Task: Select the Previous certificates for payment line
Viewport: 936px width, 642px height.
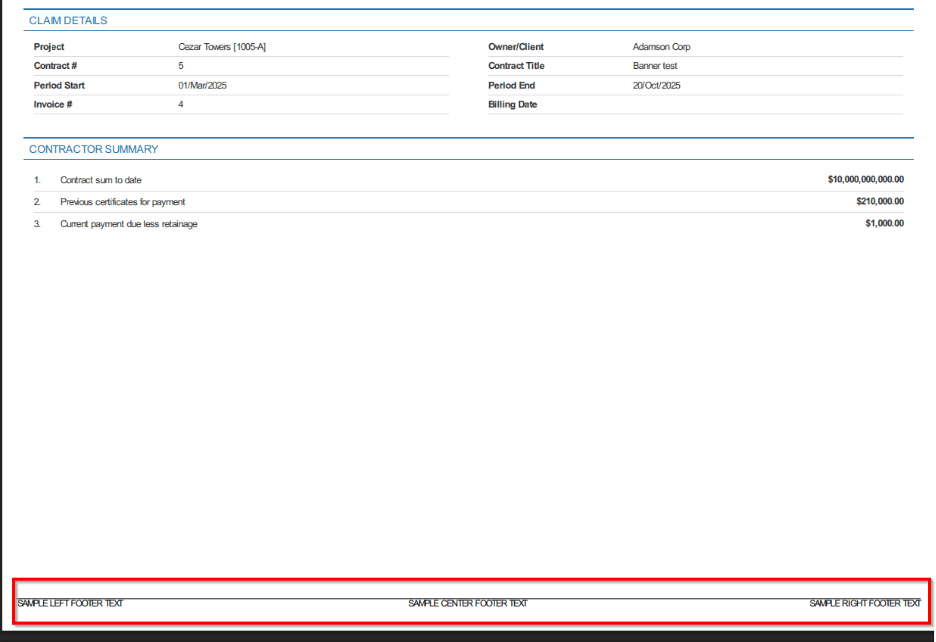Action: pyautogui.click(x=122, y=202)
